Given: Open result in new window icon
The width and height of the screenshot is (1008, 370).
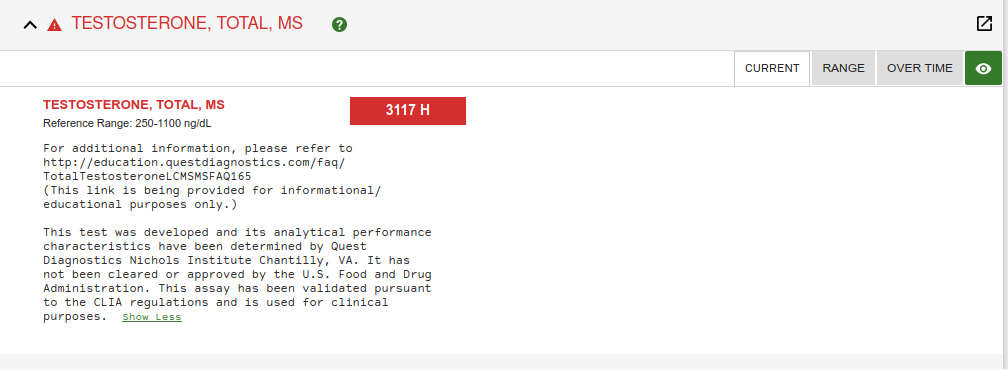Looking at the screenshot, I should point(984,24).
